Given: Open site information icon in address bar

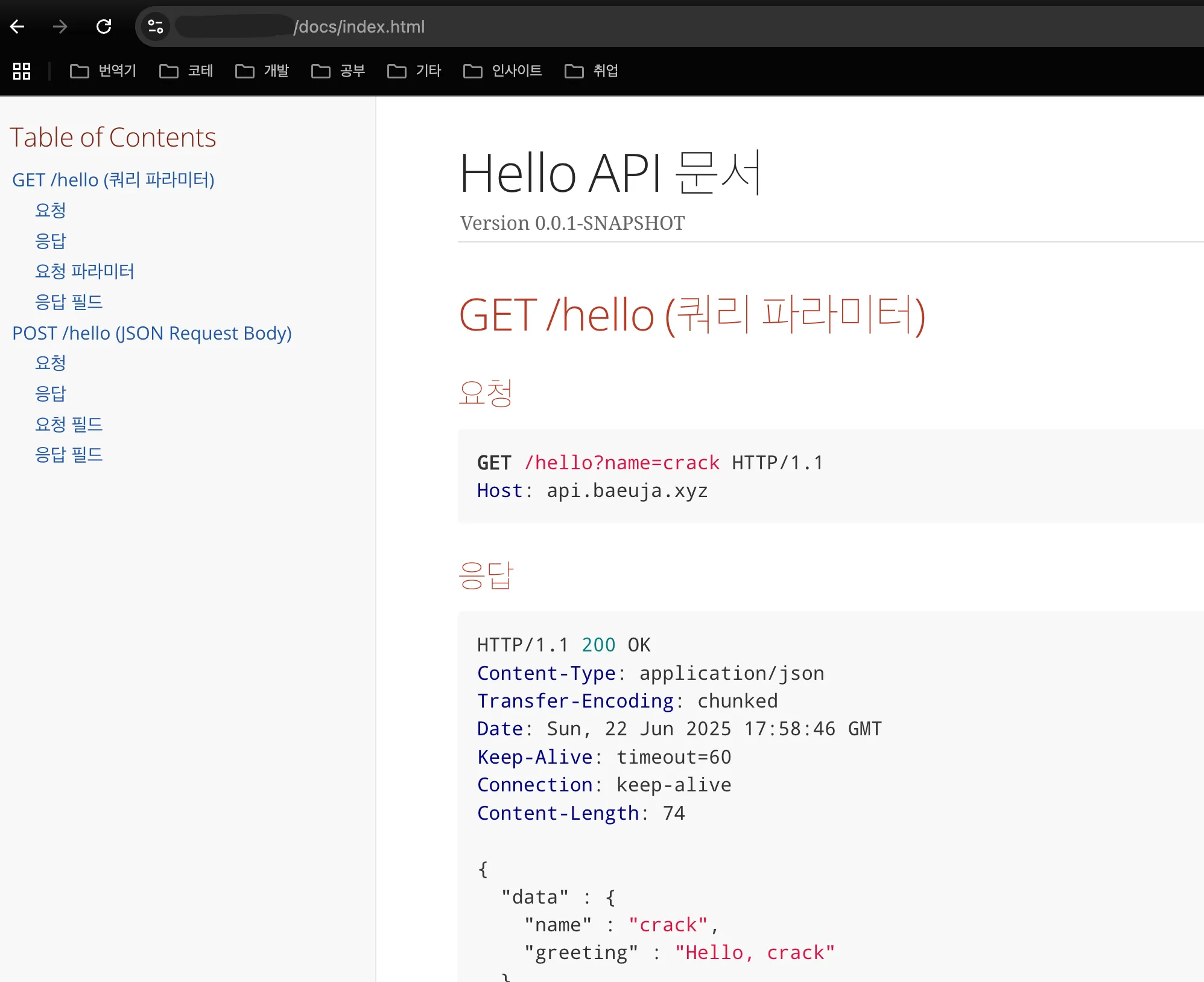Looking at the screenshot, I should tap(156, 27).
